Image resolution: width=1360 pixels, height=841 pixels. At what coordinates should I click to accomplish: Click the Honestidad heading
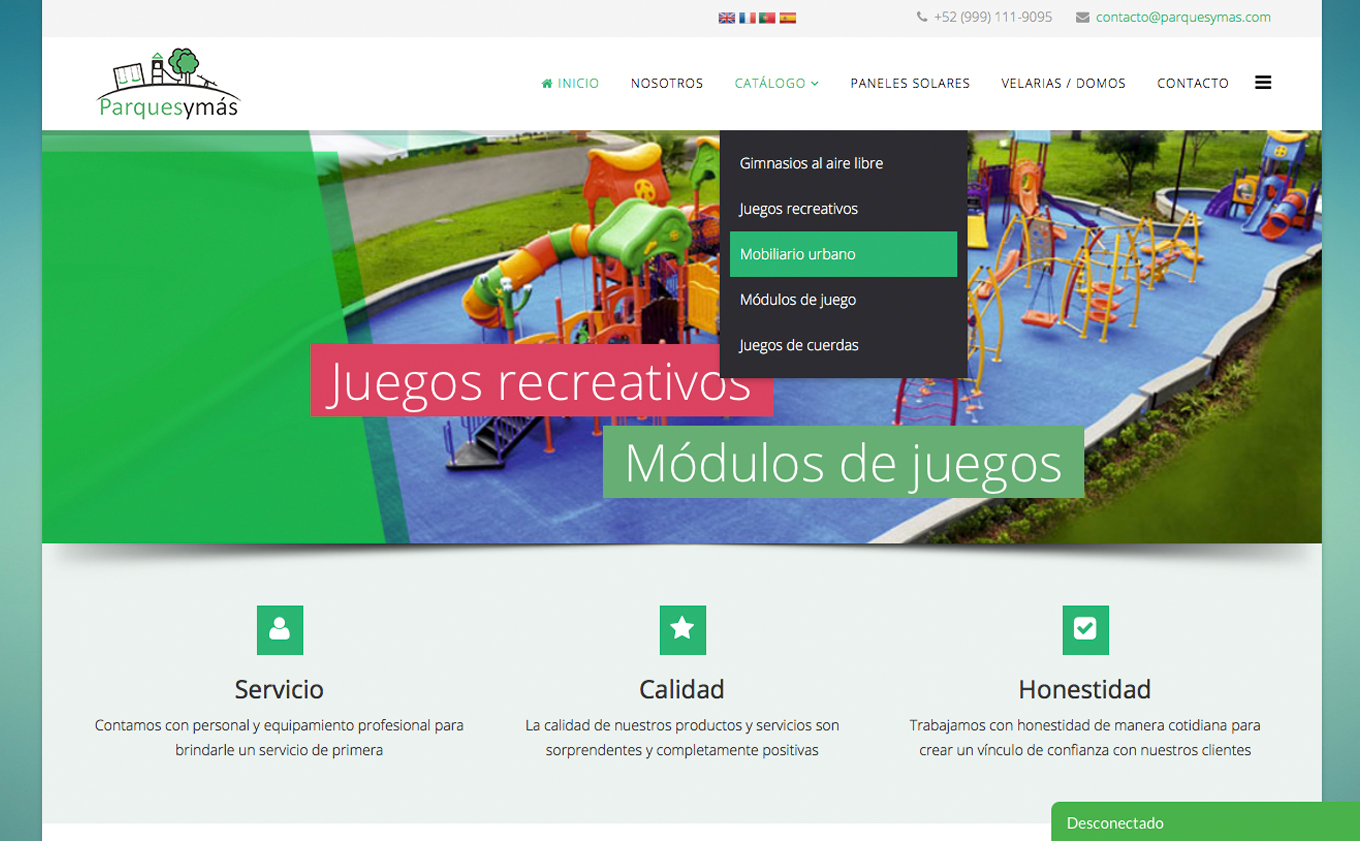[x=1085, y=689]
